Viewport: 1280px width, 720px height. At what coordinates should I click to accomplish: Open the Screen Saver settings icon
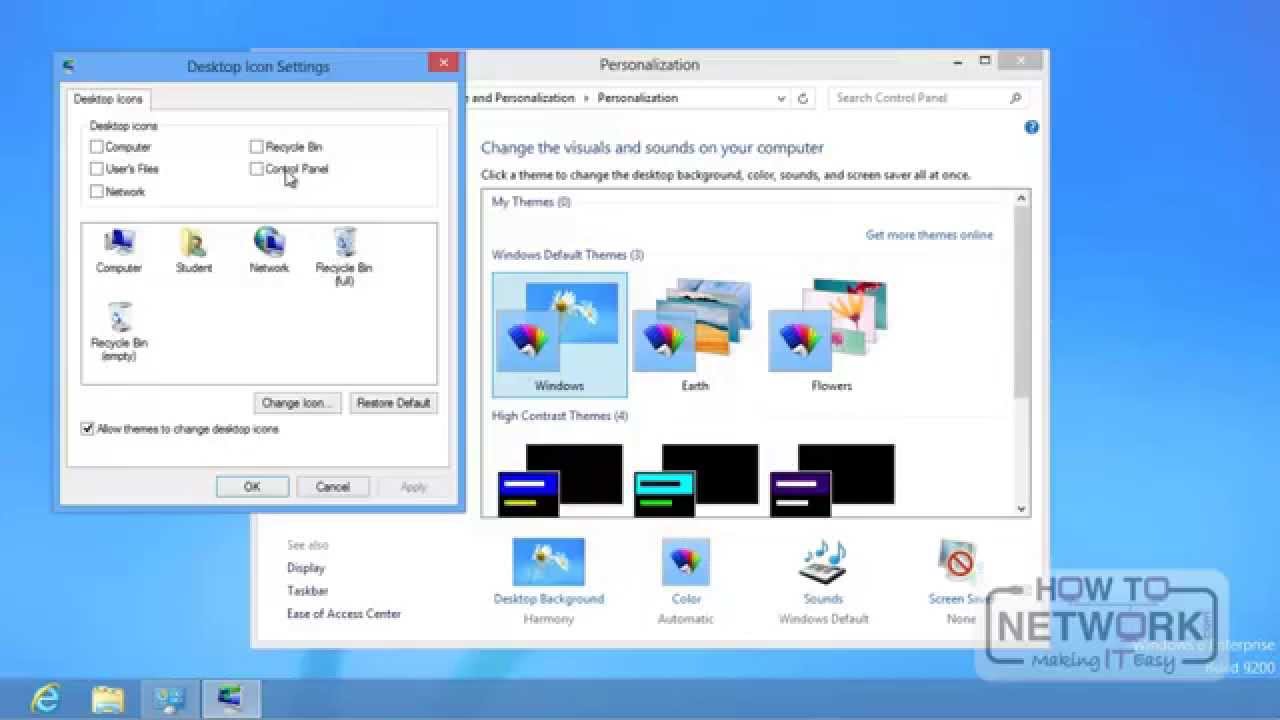[959, 562]
